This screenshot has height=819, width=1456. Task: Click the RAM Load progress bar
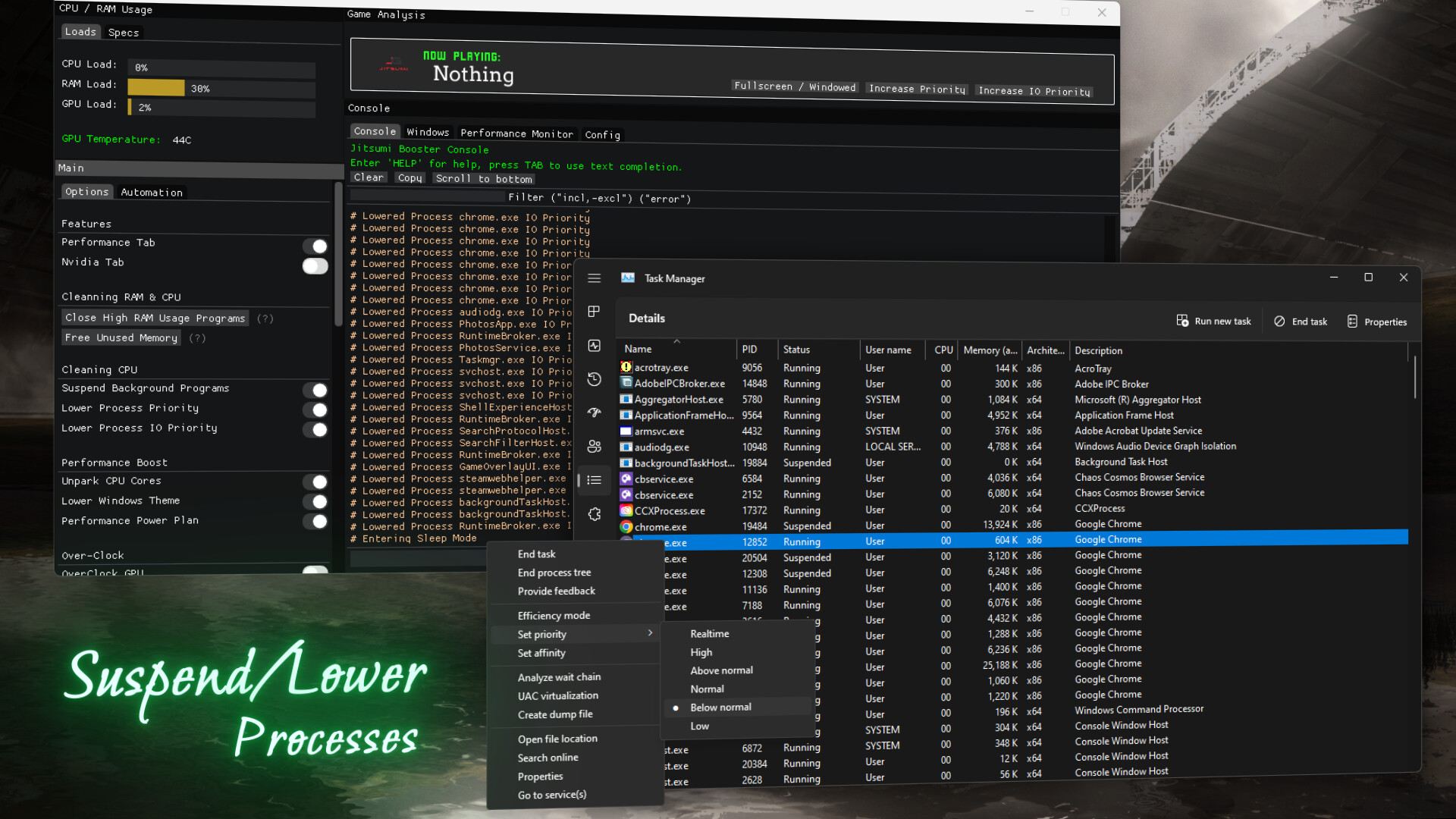pyautogui.click(x=221, y=88)
